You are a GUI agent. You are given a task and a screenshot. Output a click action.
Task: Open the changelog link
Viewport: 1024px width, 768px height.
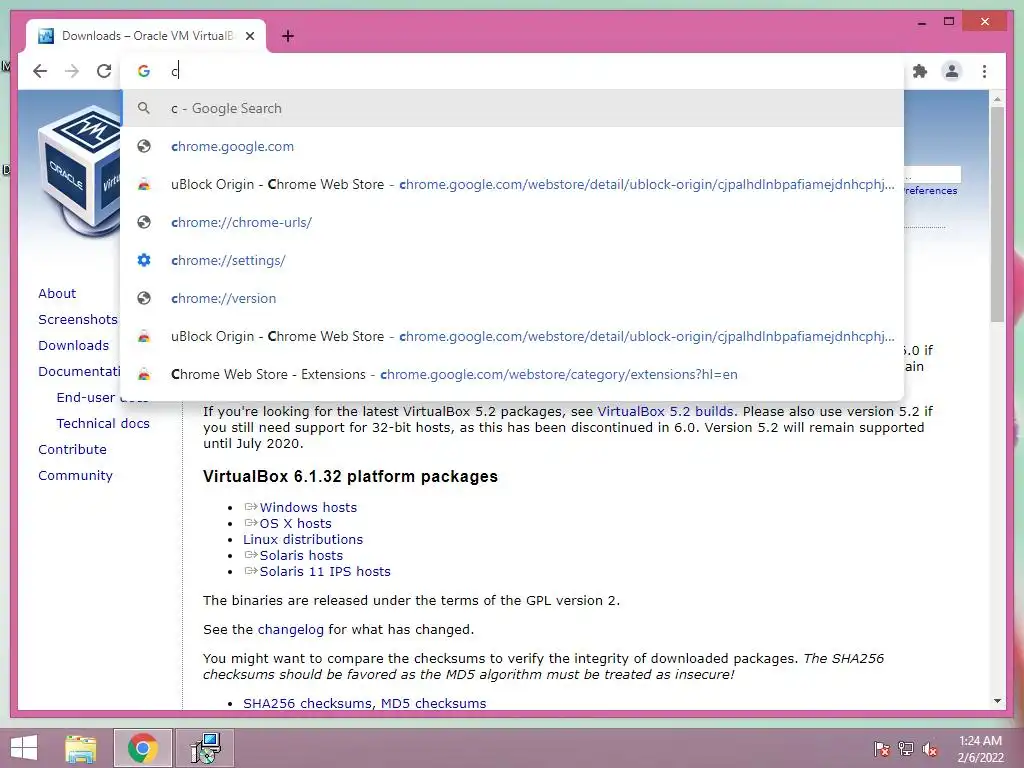(291, 630)
